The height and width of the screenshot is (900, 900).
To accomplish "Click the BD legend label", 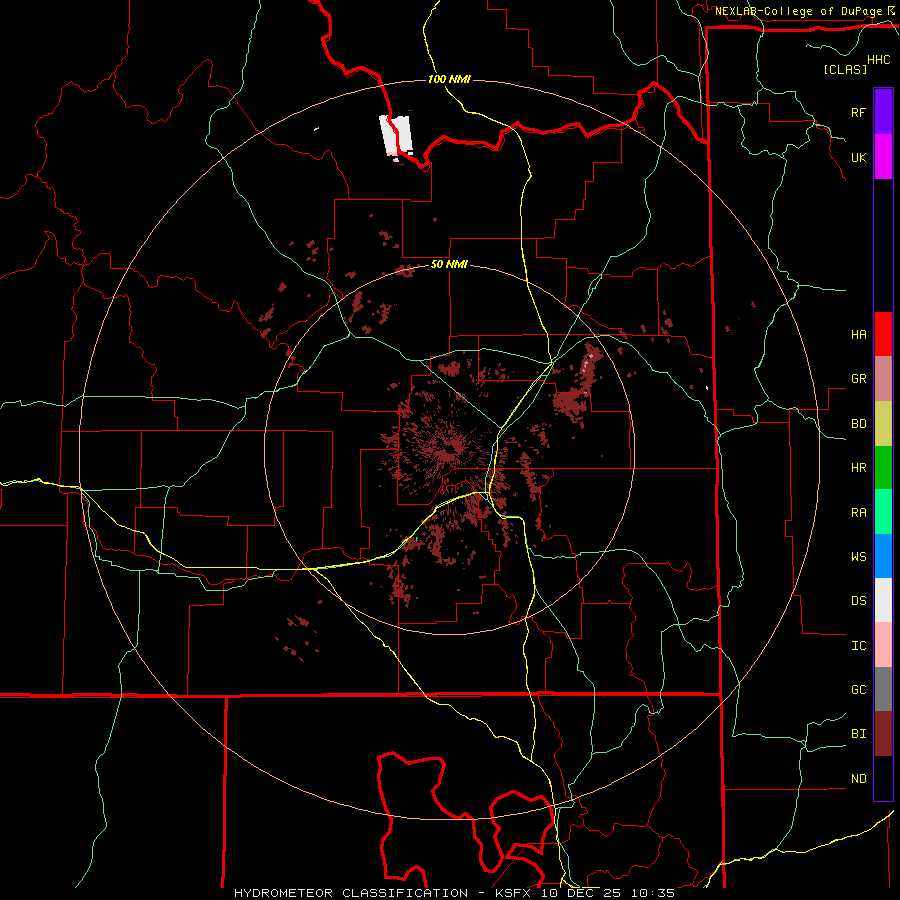I will click(x=858, y=424).
